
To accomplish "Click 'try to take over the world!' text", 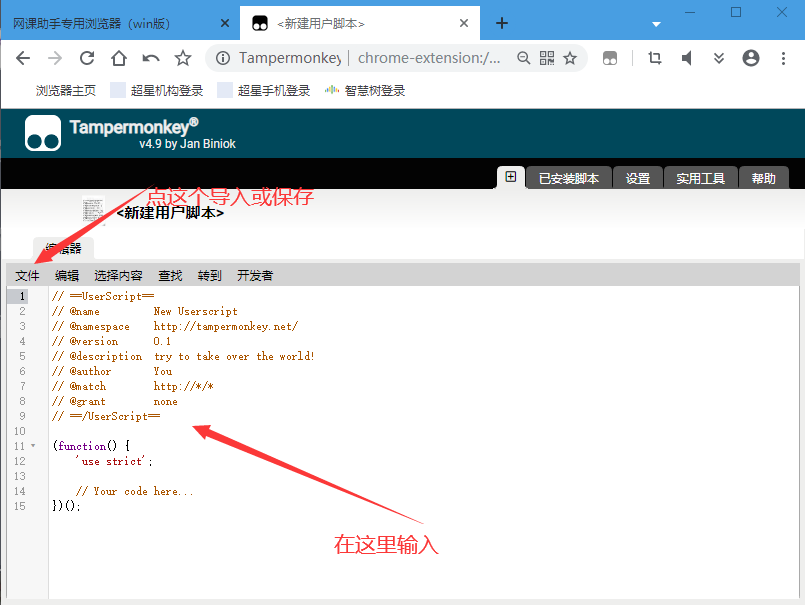I will [x=234, y=356].
